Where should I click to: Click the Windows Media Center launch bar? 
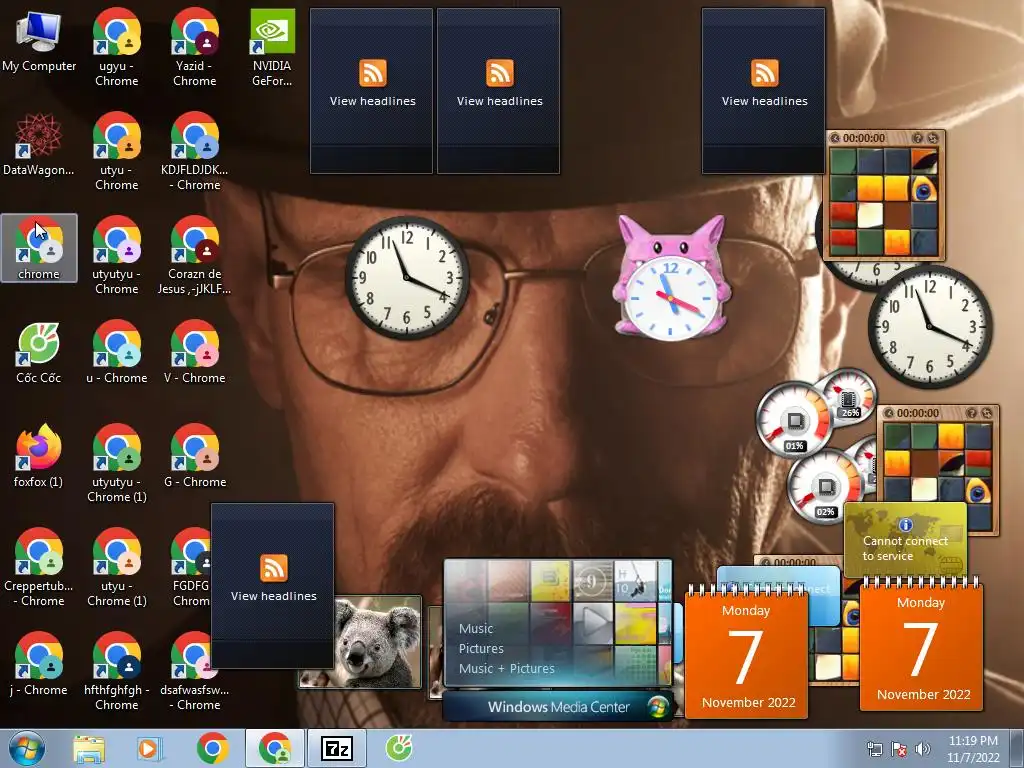coord(558,707)
